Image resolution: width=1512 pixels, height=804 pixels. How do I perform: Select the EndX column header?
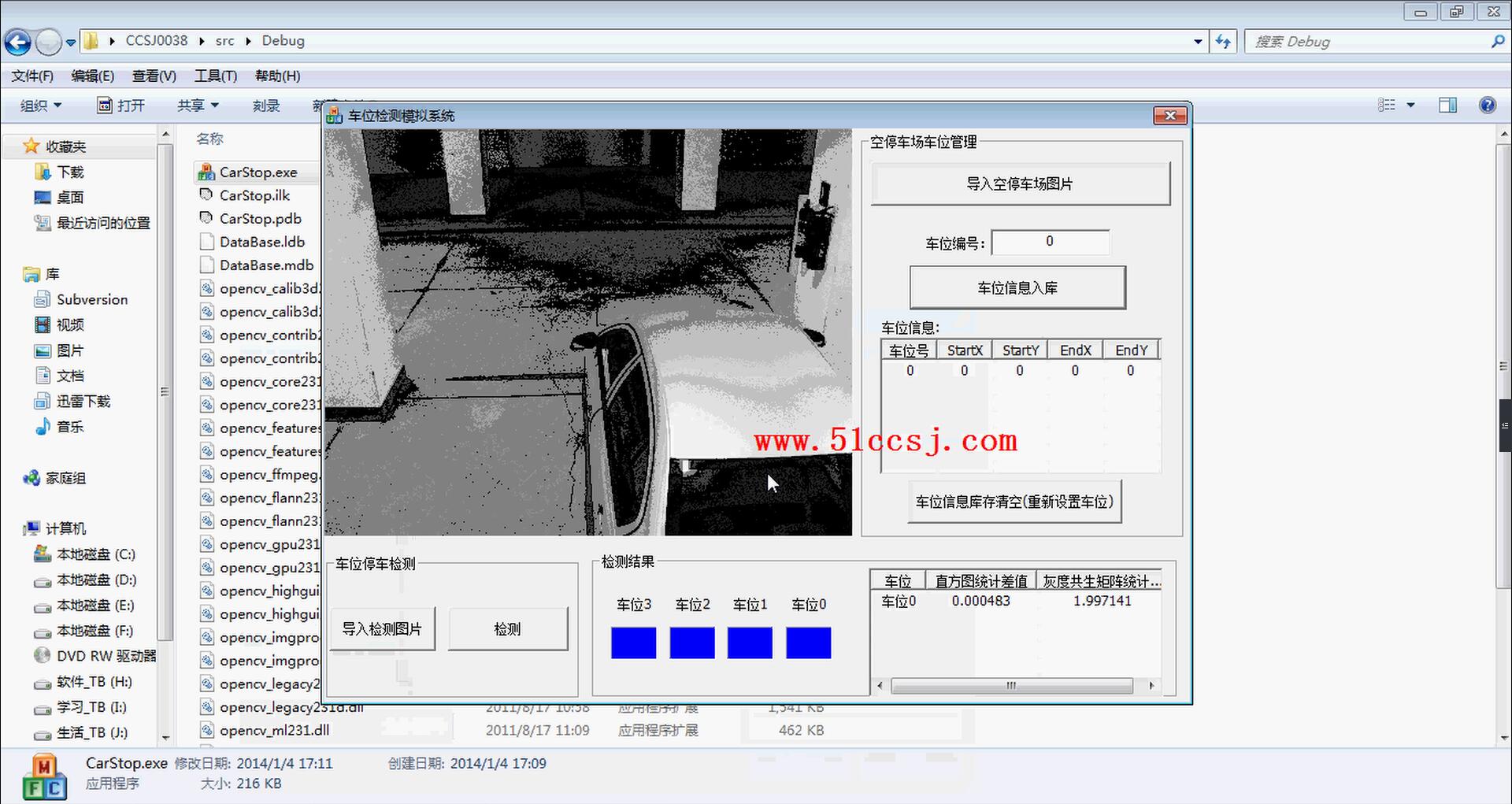1076,350
